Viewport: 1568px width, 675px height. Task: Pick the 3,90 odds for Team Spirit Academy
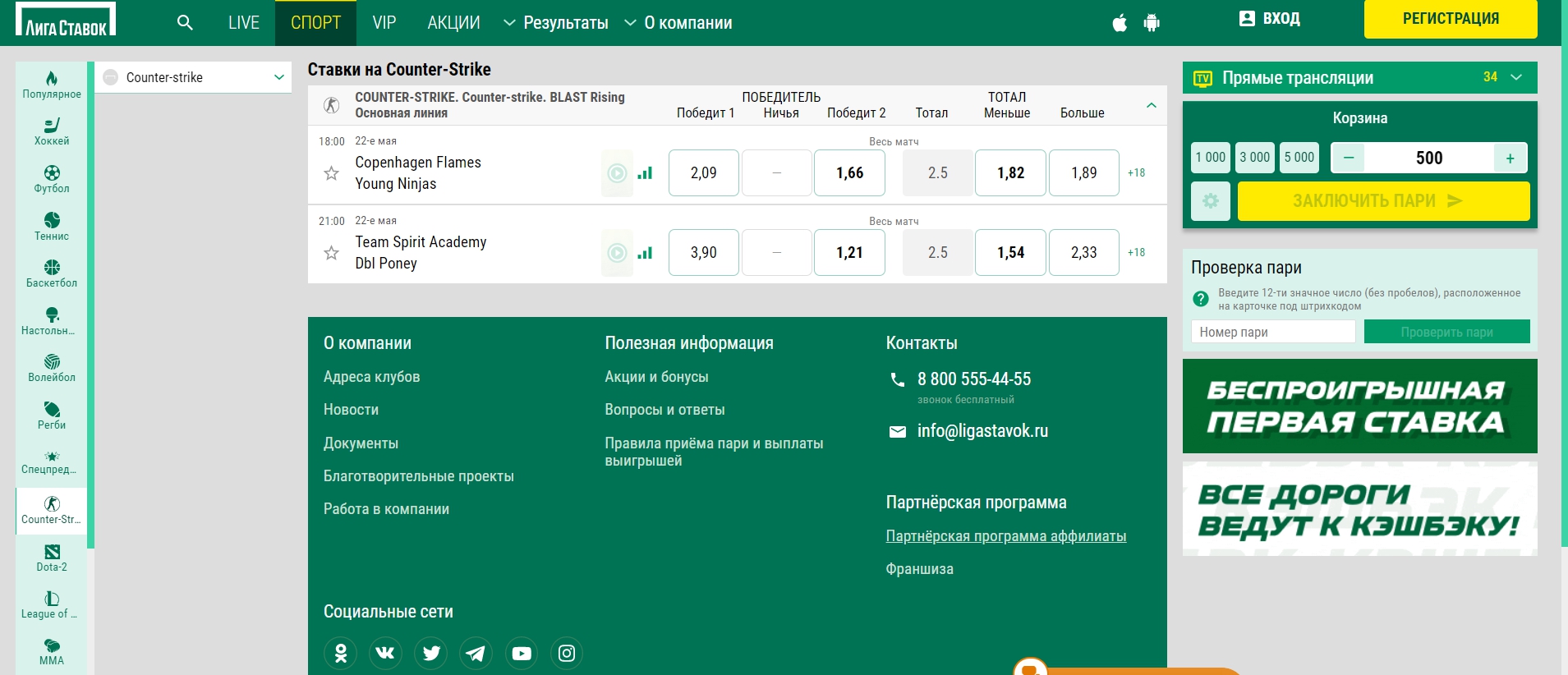pos(704,252)
